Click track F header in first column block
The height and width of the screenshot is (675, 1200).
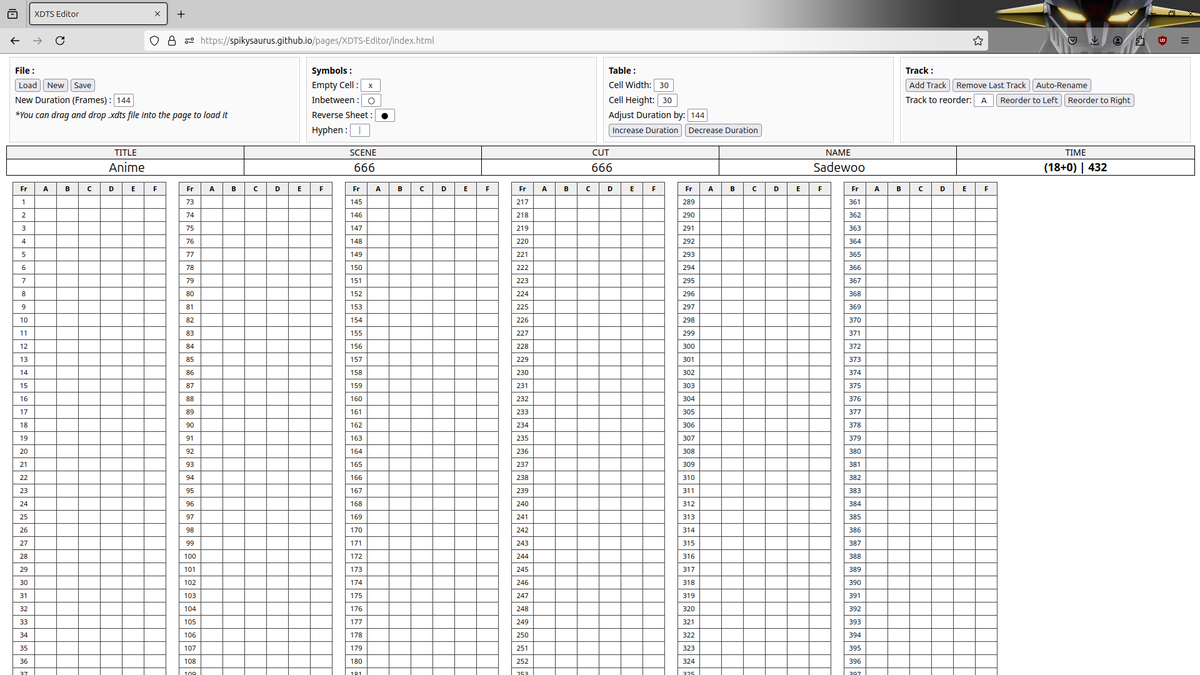coord(154,188)
